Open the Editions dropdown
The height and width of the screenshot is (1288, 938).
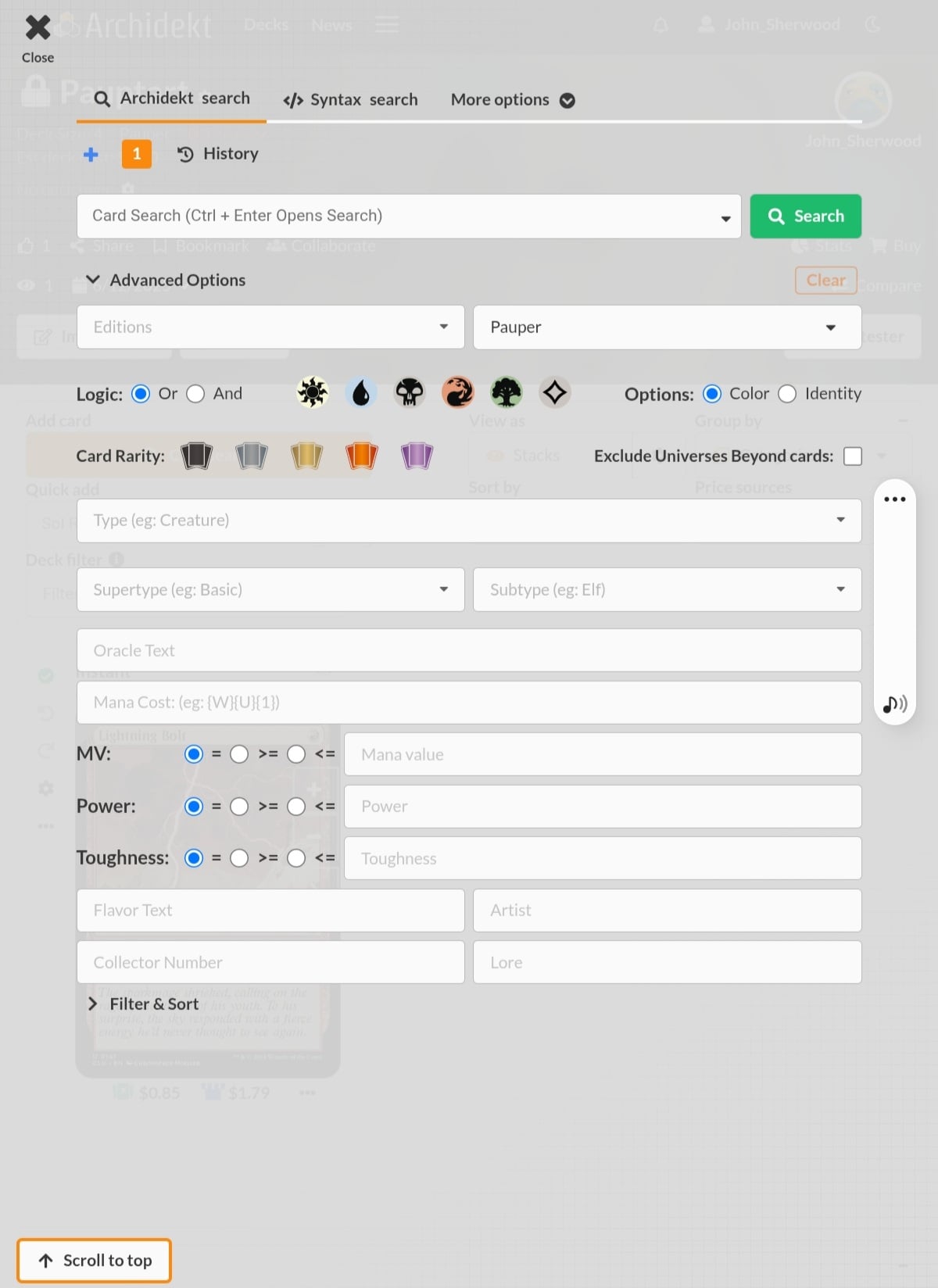[270, 327]
